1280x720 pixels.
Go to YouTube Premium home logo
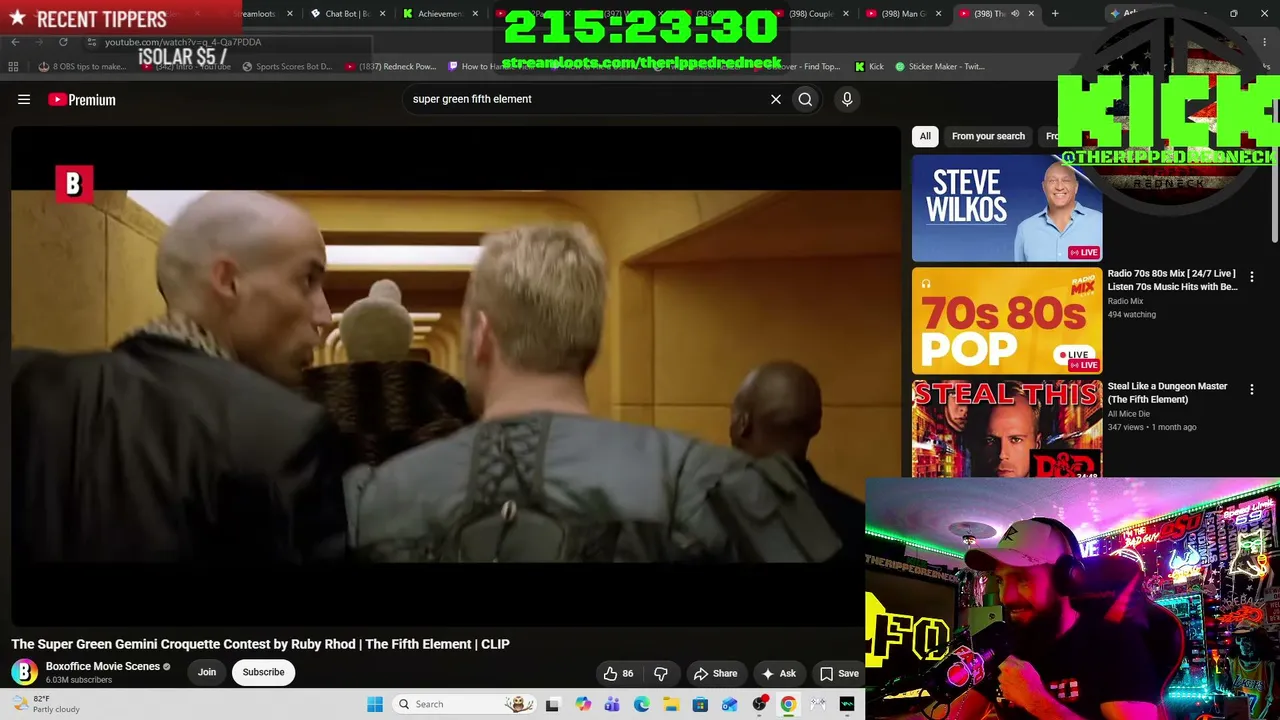[82, 99]
